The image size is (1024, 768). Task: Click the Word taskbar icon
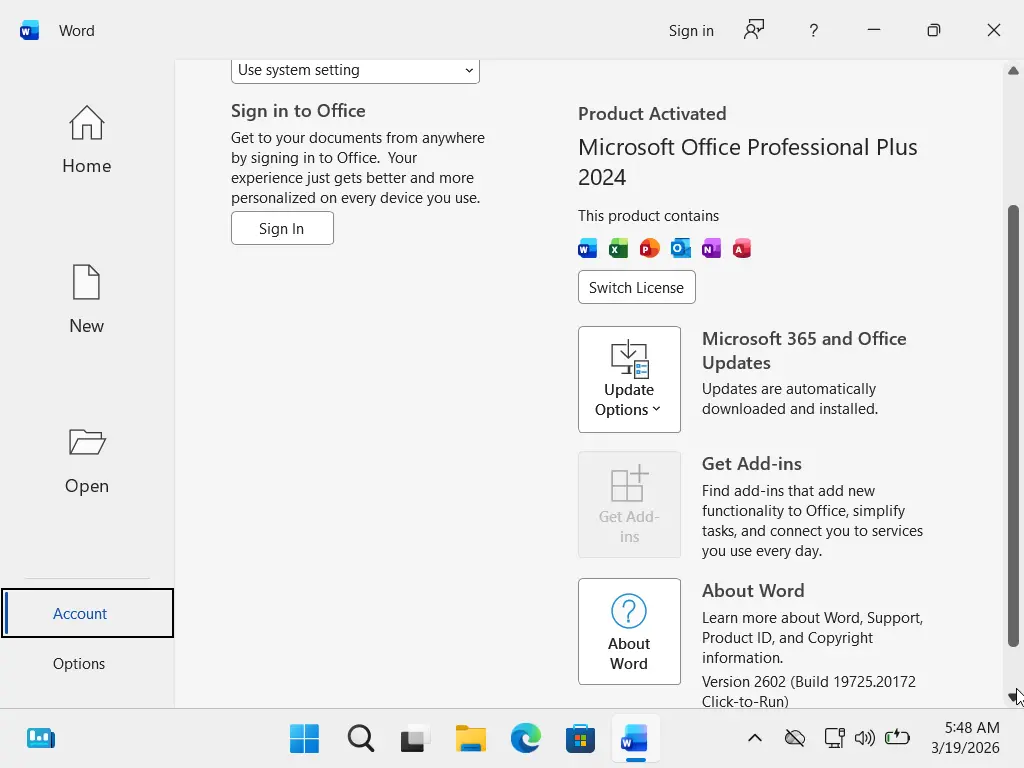point(635,739)
